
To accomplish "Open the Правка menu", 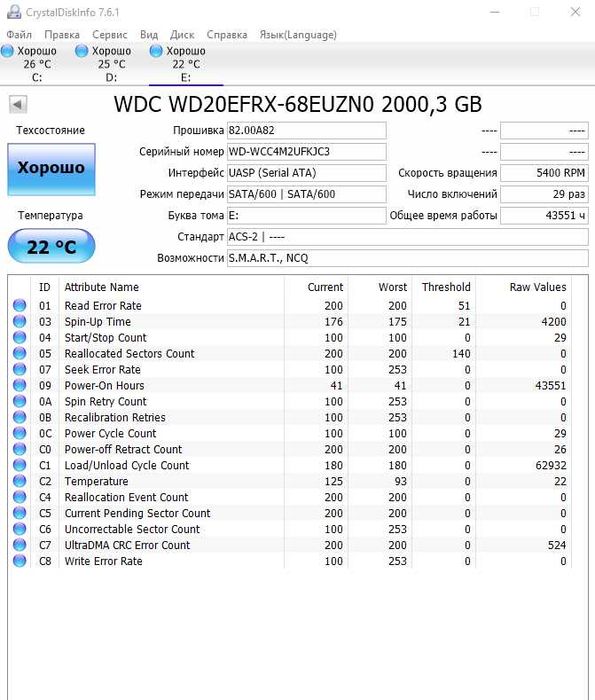I will click(62, 35).
